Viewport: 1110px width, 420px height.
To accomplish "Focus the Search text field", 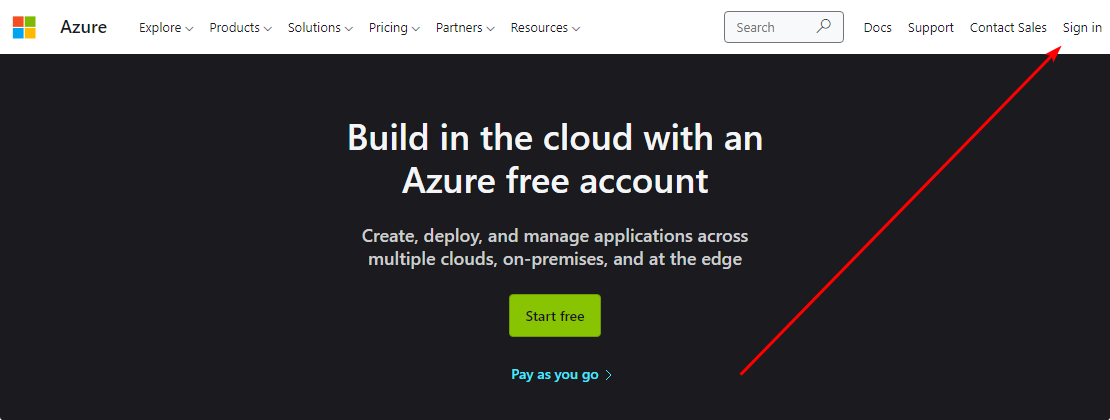I will tap(768, 28).
